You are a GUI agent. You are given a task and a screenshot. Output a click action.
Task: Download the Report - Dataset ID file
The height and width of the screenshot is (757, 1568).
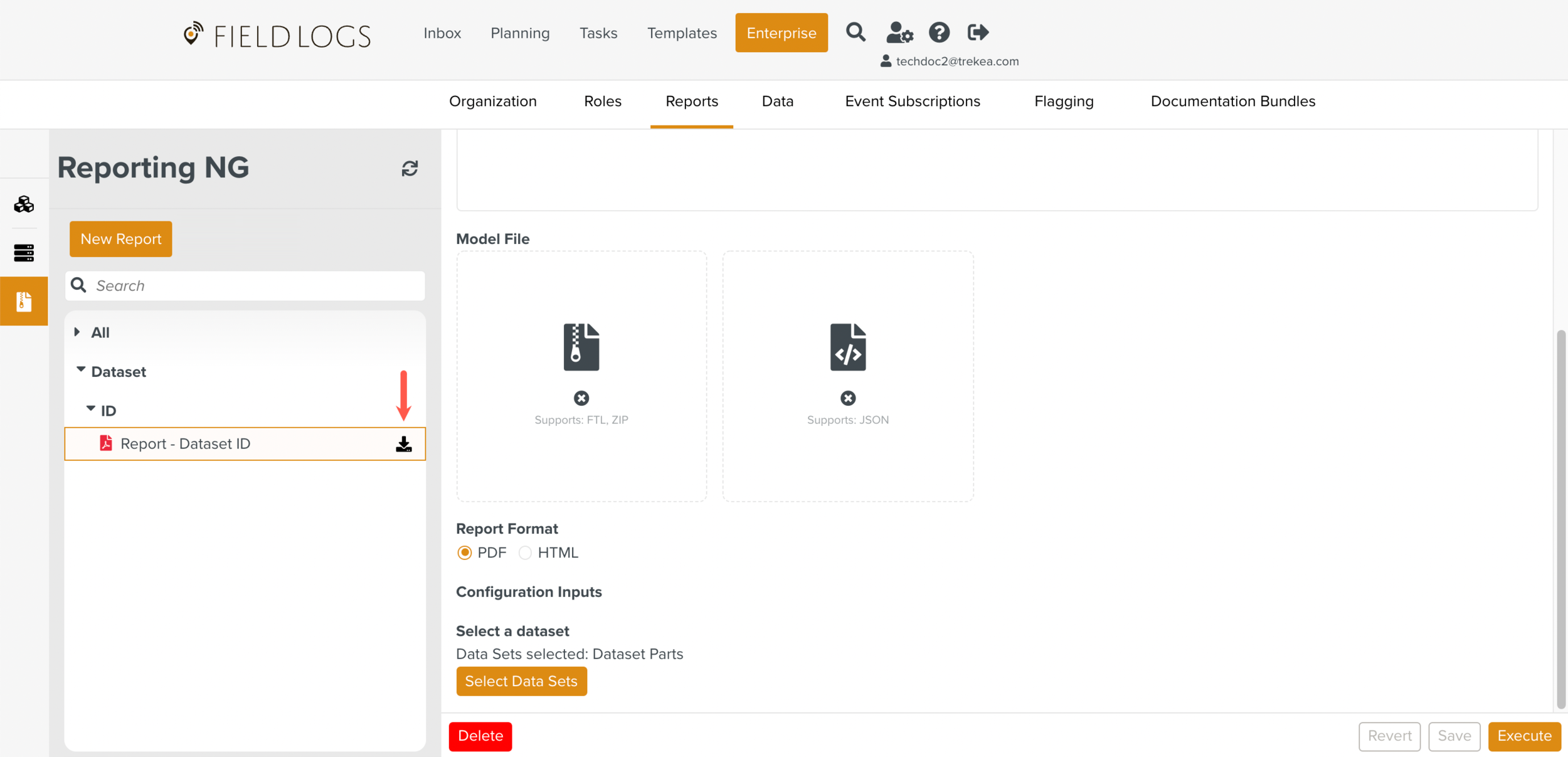point(404,444)
